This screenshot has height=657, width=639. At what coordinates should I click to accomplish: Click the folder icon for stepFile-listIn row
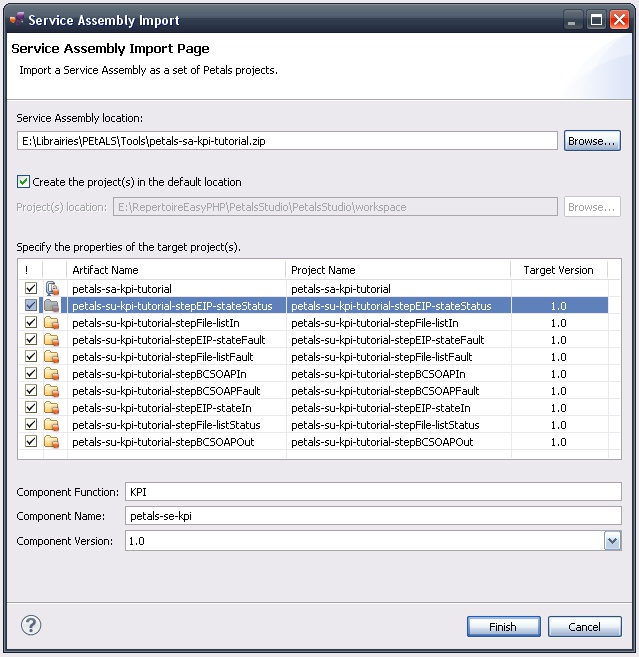[x=52, y=323]
